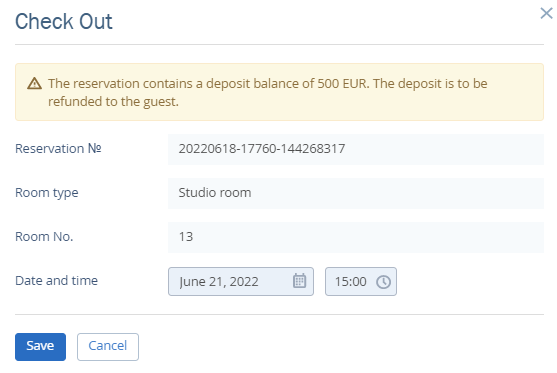The image size is (557, 373).
Task: Open the clock time picker icon
Action: click(x=383, y=282)
